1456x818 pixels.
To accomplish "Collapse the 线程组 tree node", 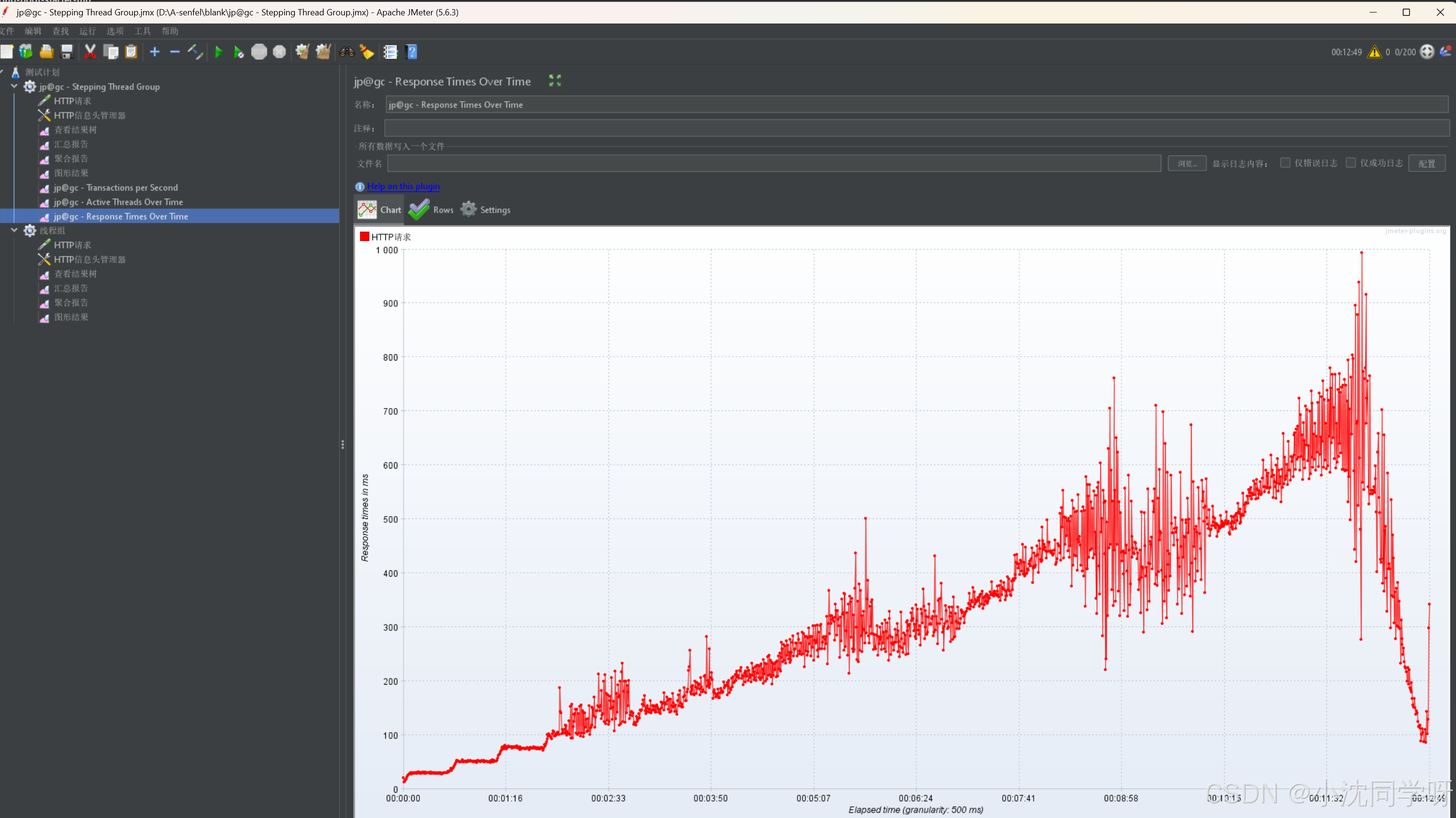I will tap(14, 230).
